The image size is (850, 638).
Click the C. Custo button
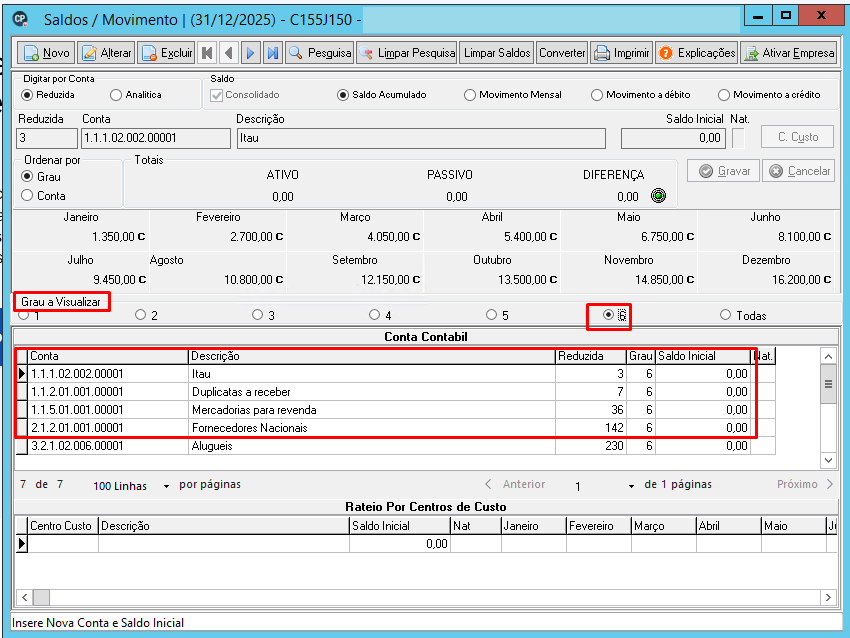tap(798, 137)
